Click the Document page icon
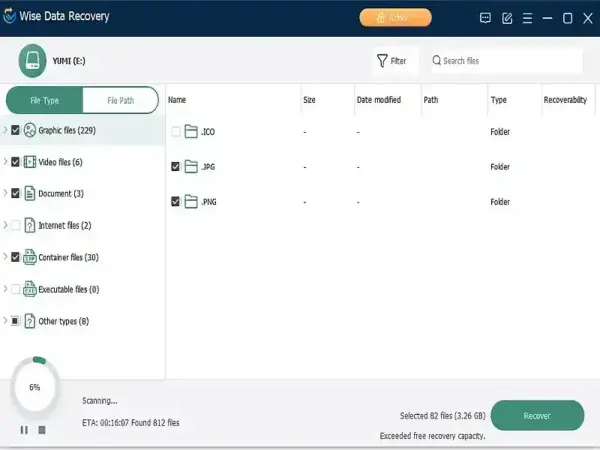The width and height of the screenshot is (600, 450). [30, 193]
